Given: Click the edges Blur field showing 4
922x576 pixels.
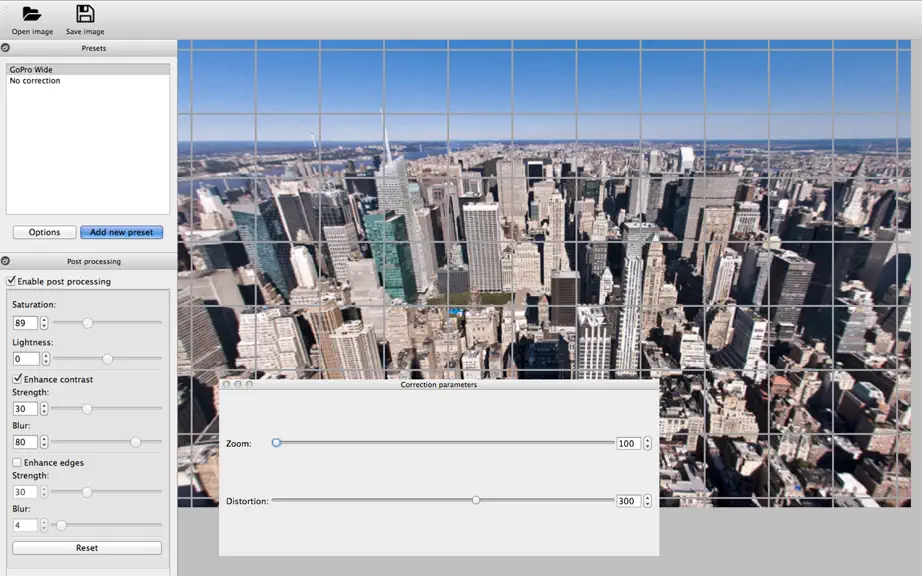Looking at the screenshot, I should (25, 525).
